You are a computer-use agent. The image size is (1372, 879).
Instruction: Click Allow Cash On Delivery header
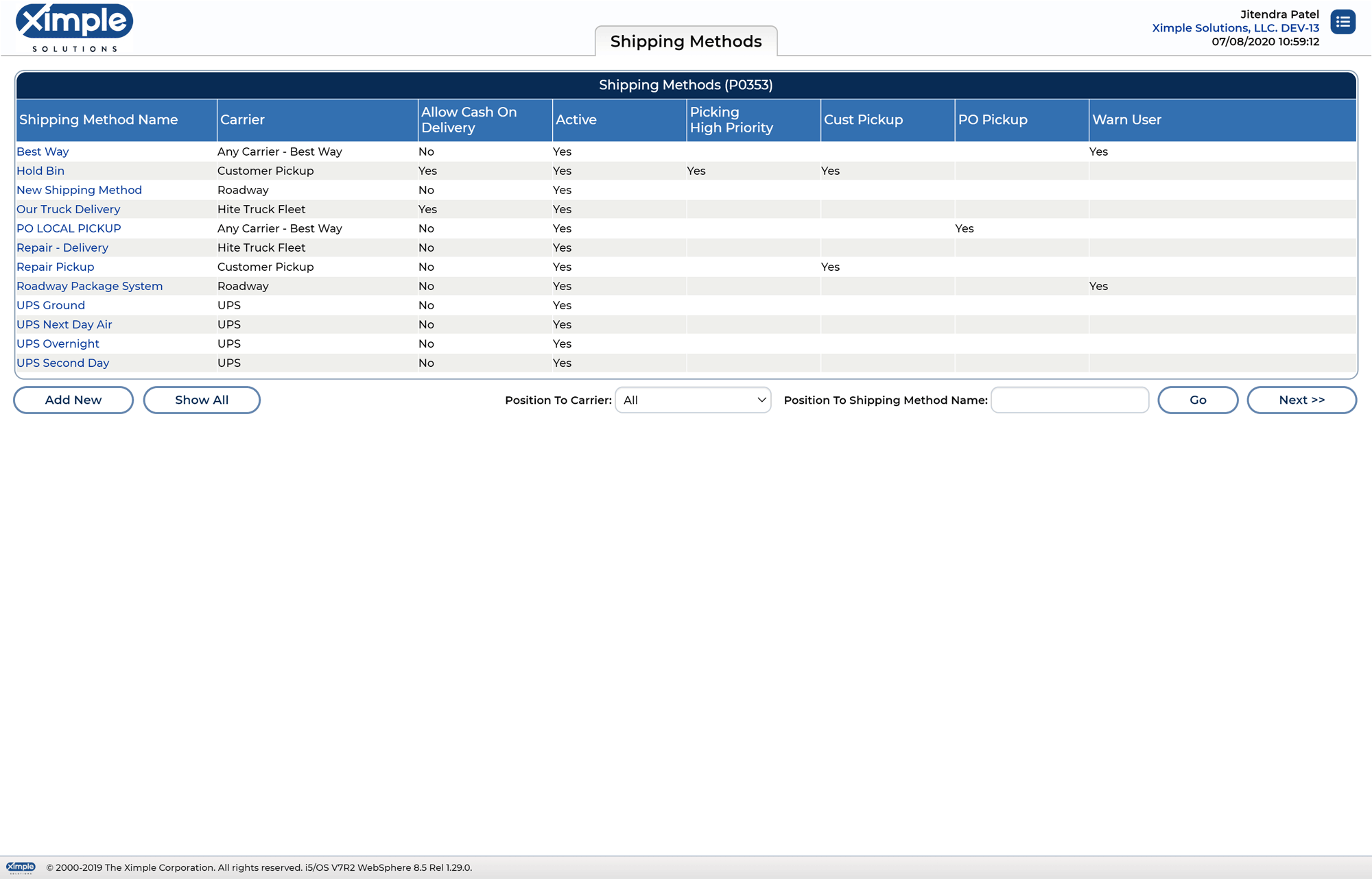coord(485,120)
